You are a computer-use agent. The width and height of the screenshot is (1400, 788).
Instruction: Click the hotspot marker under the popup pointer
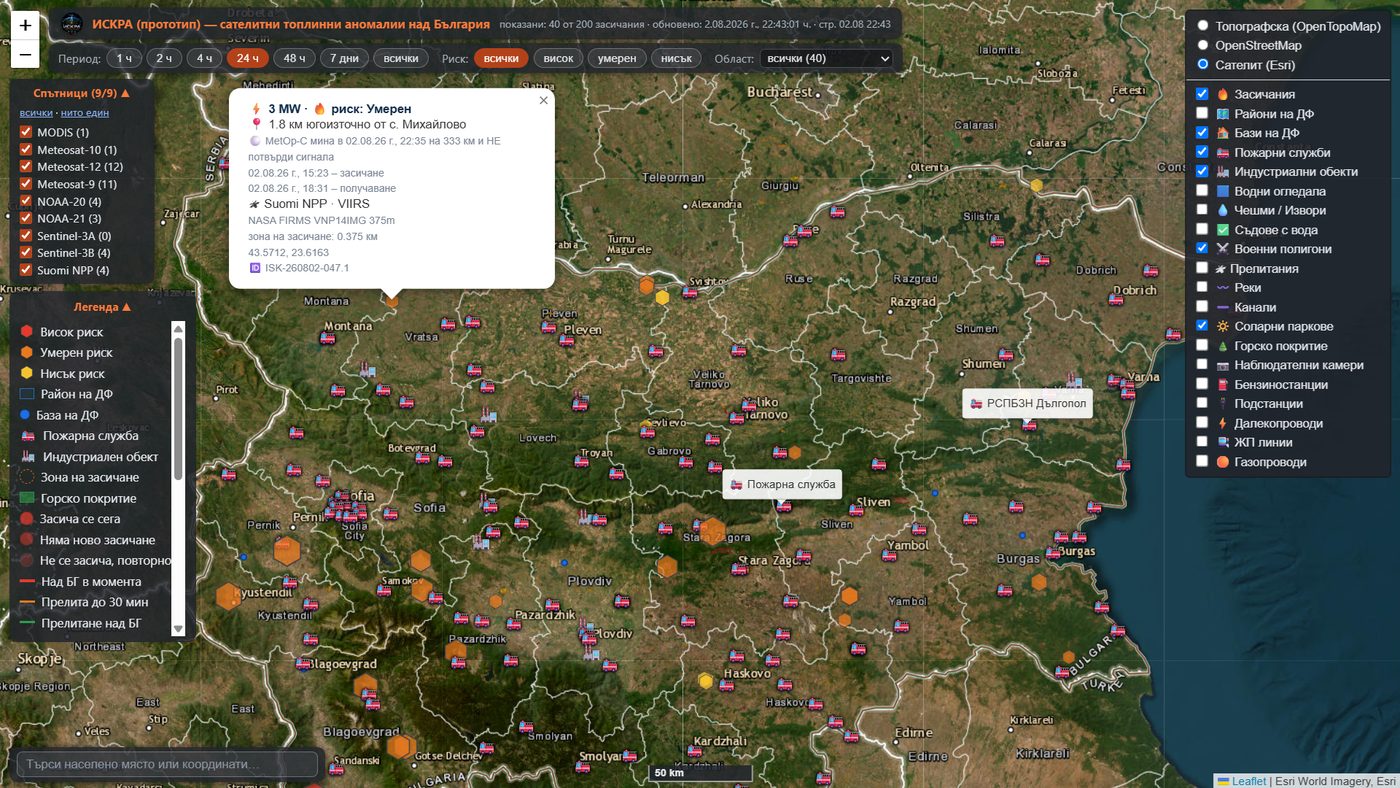[x=392, y=299]
